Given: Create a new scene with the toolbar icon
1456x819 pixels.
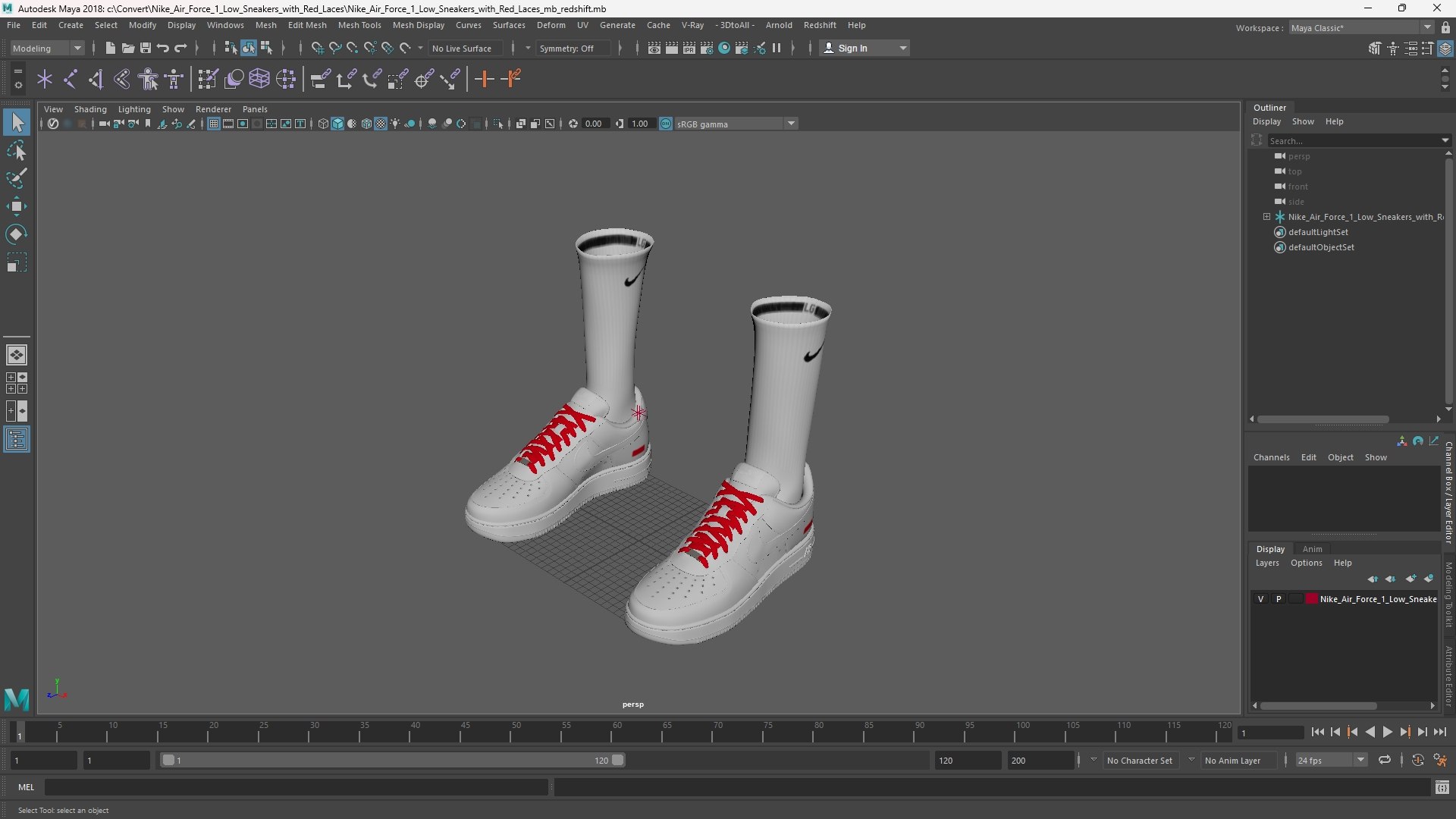Looking at the screenshot, I should (111, 48).
